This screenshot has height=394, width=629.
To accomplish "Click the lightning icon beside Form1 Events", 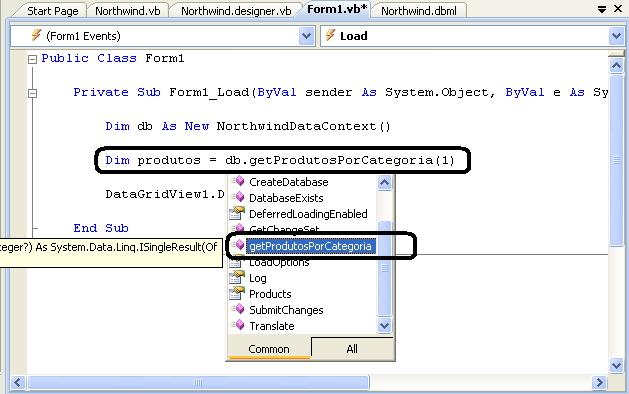I will coord(36,35).
